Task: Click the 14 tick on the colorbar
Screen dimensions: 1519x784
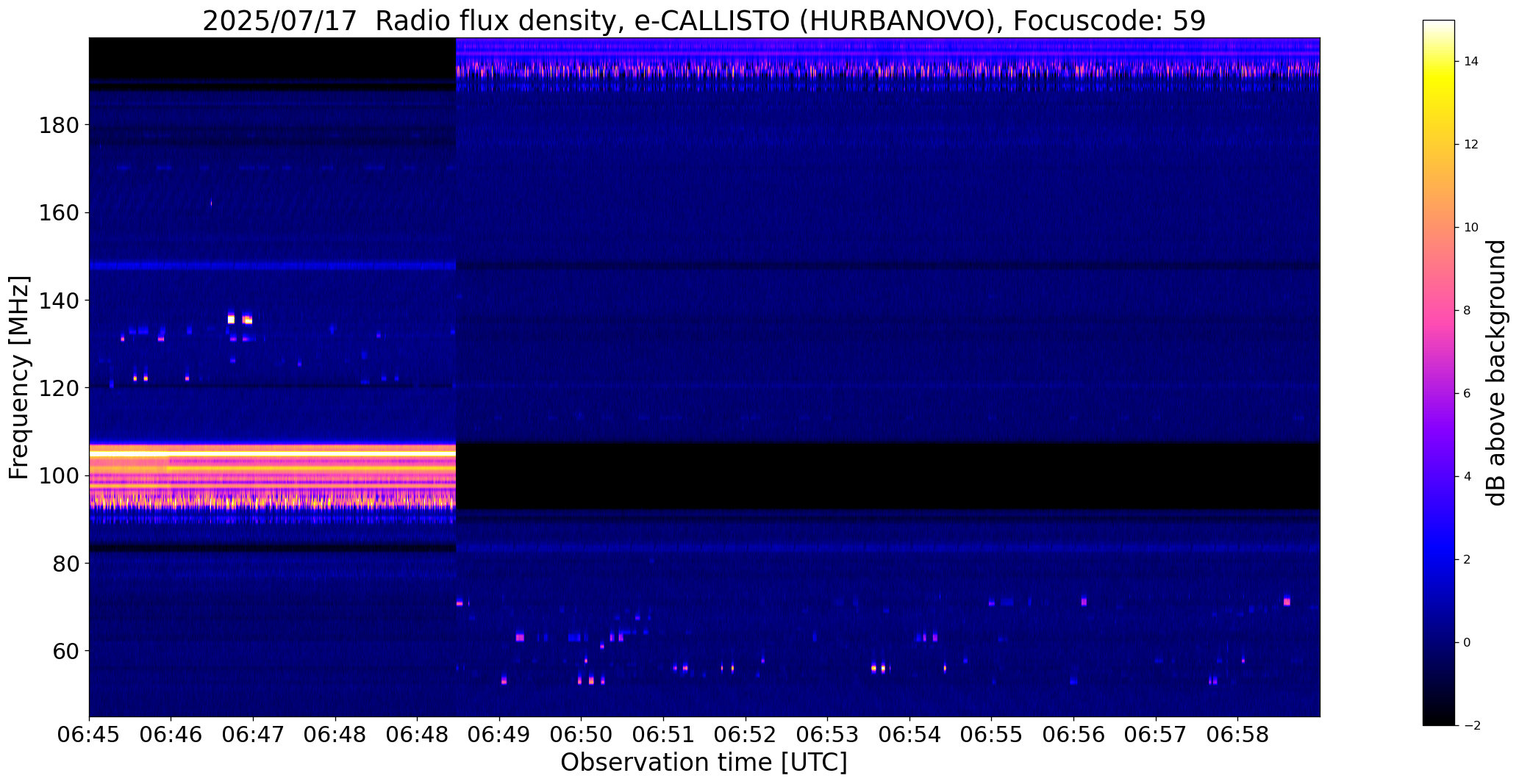Action: [1471, 62]
